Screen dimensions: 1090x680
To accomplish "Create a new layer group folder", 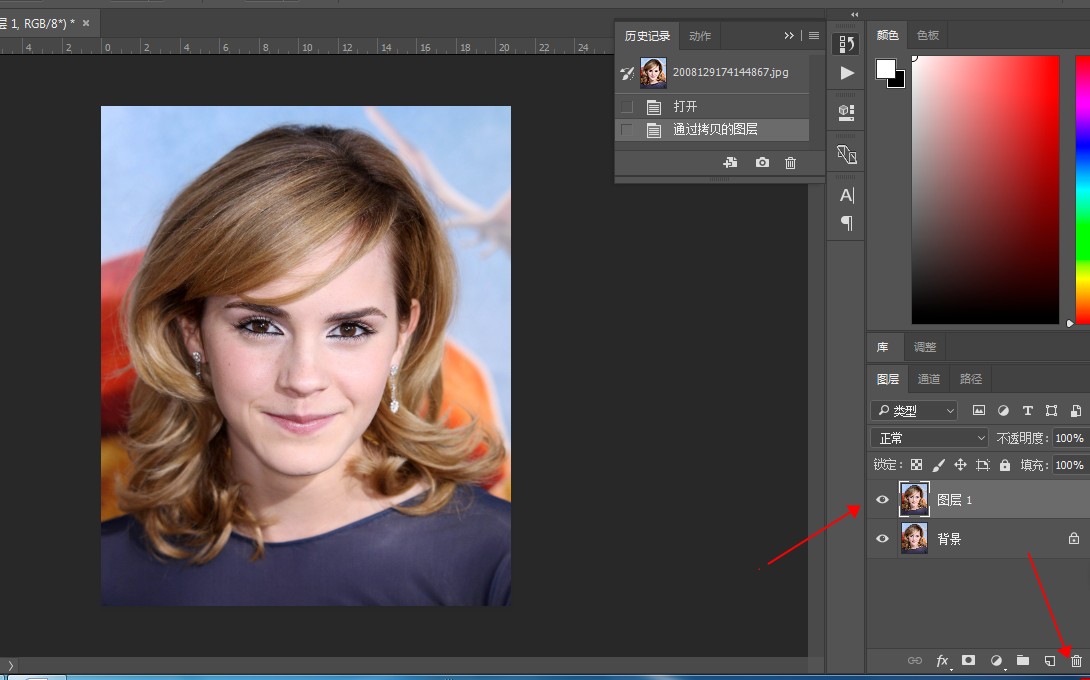I will pos(1023,661).
